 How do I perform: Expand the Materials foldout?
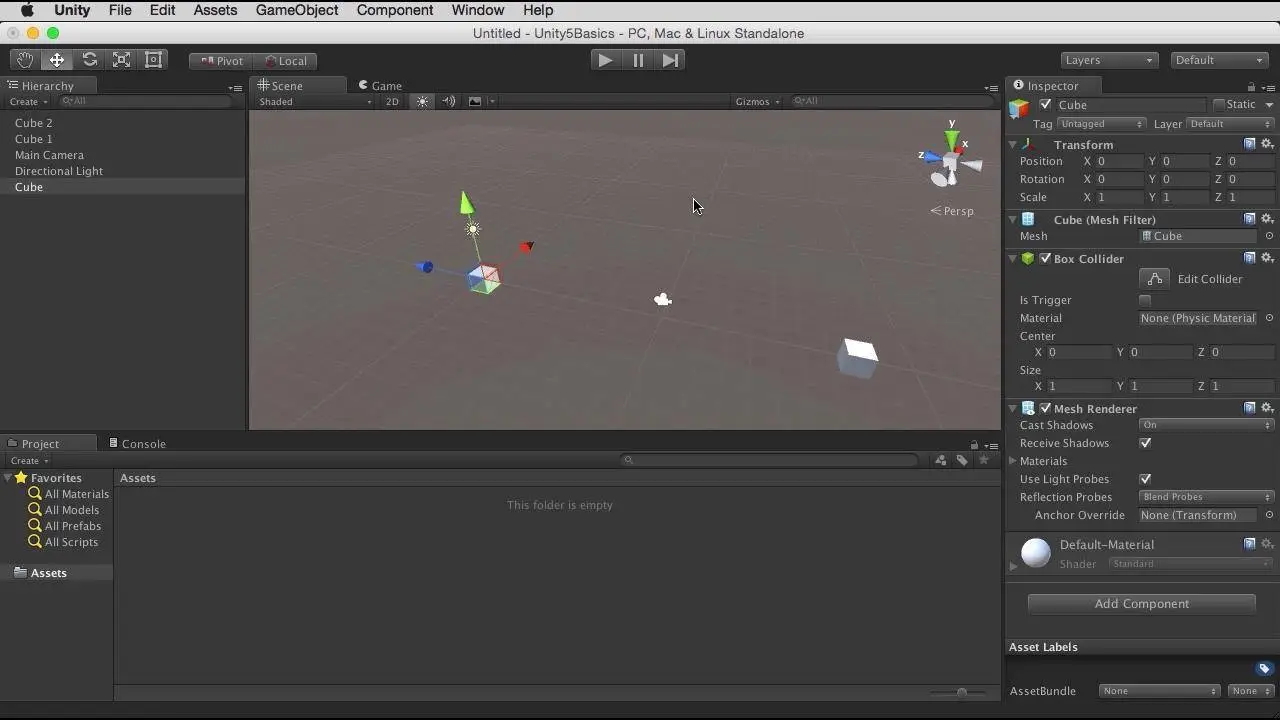tap(1013, 461)
